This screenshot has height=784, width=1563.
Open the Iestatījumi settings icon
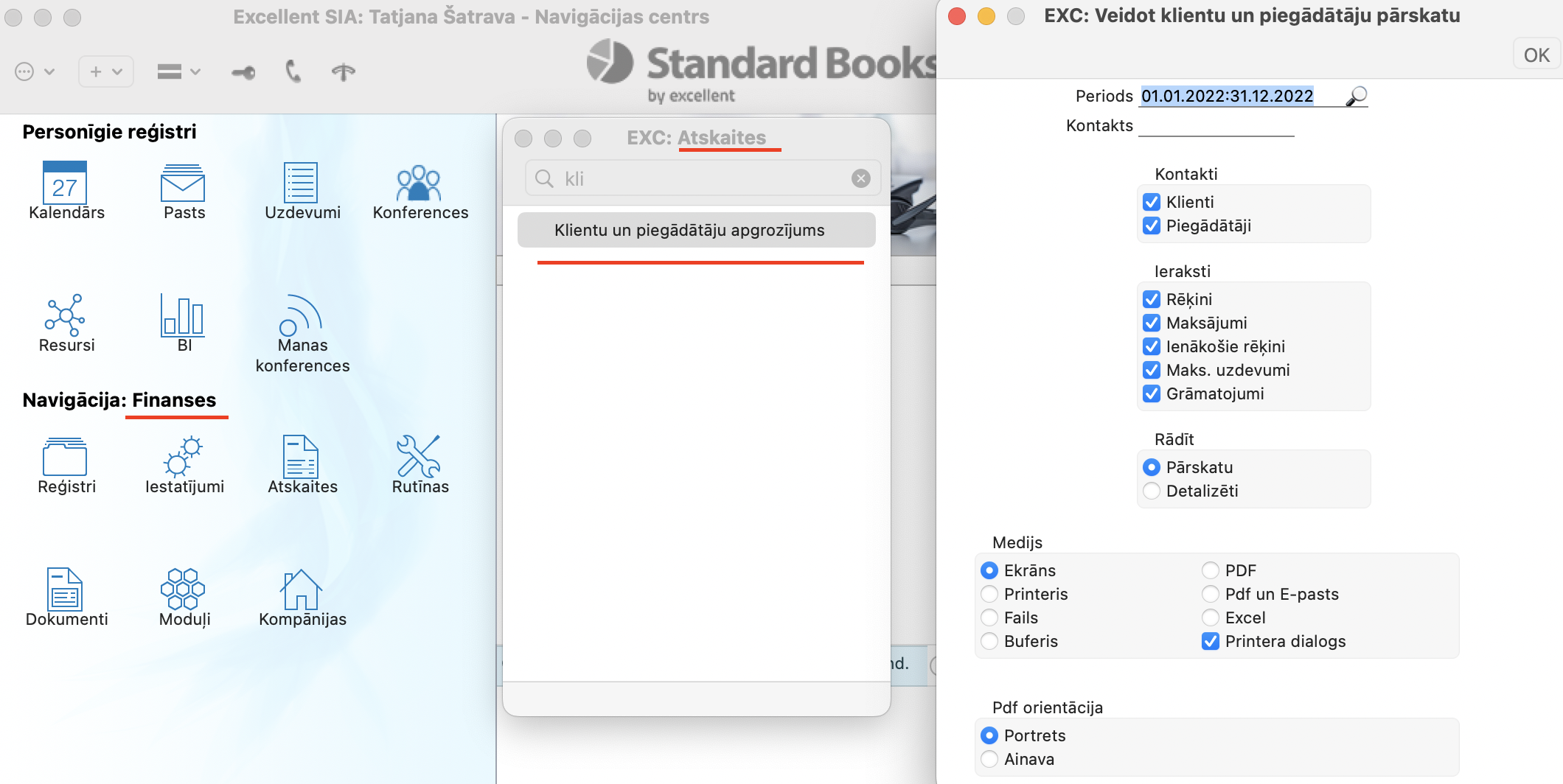coord(183,458)
